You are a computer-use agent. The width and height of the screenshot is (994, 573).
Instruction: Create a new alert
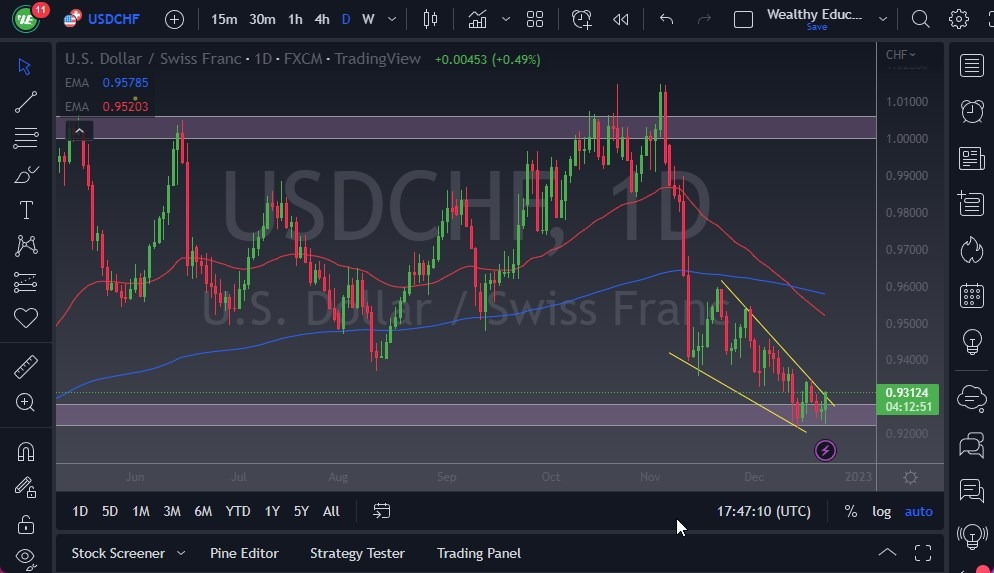(581, 20)
